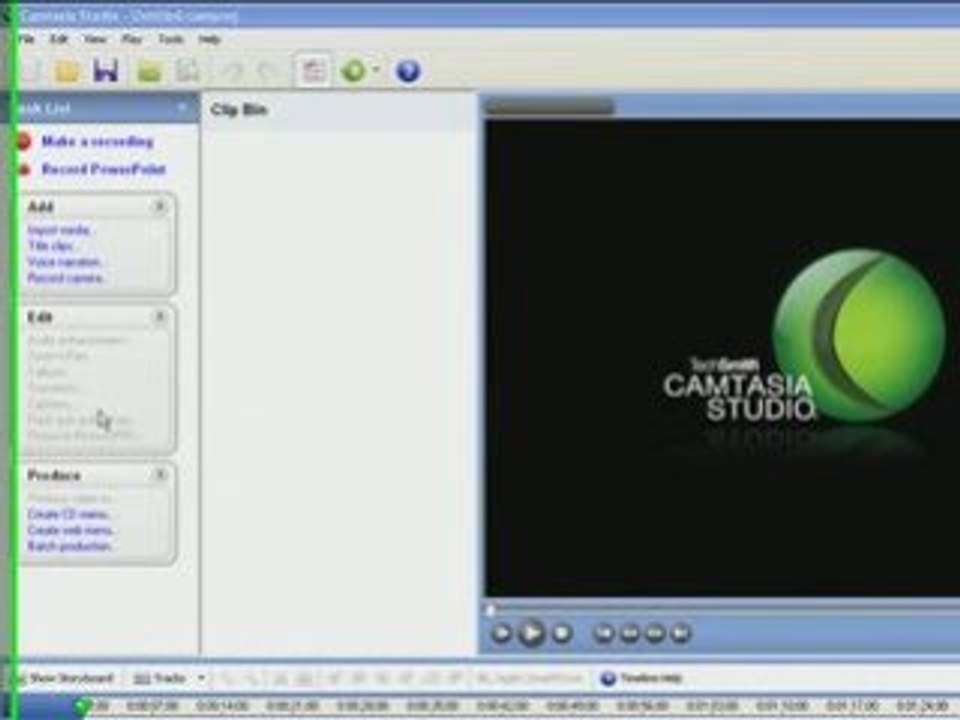Screen dimensions: 960x720
Task: Click Timeline help button
Action: [642, 678]
